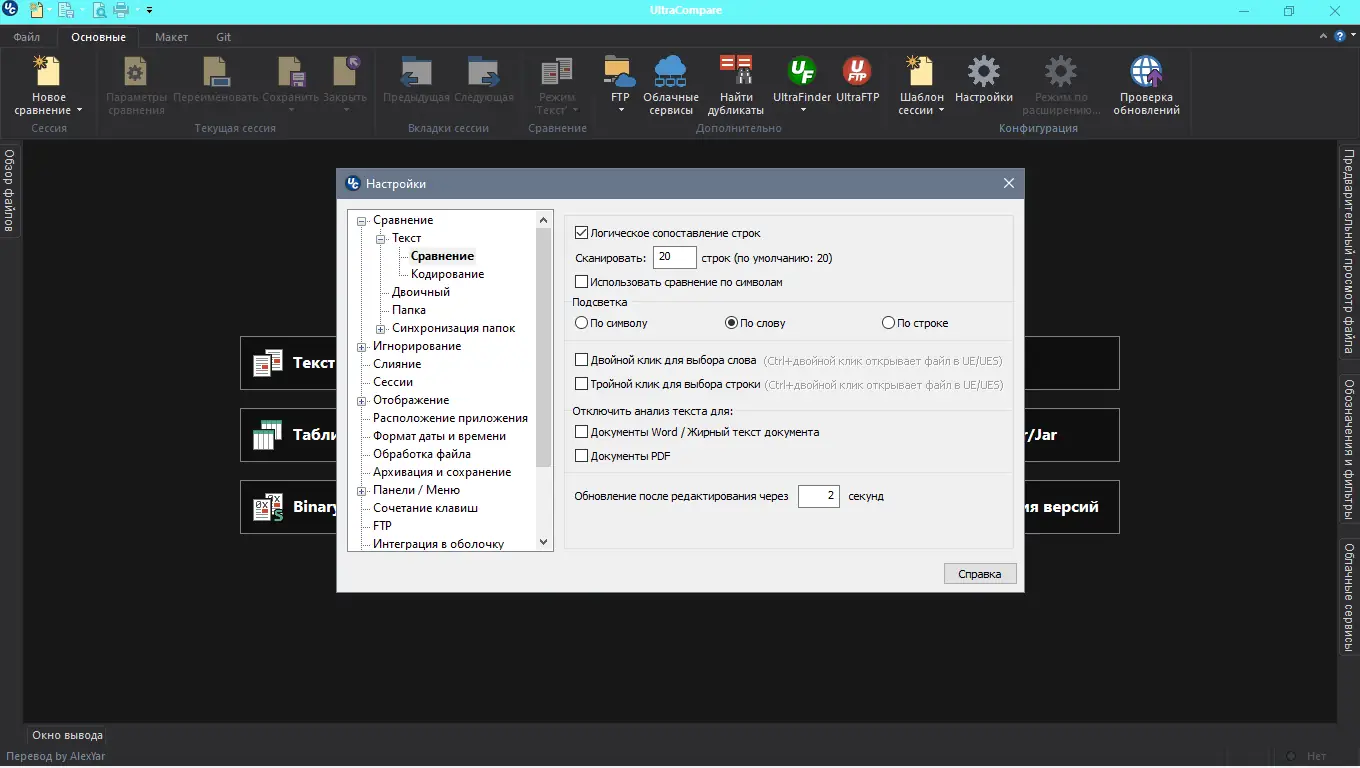The image size is (1360, 768).
Task: Select the По строке highlight radio button
Action: tap(888, 323)
